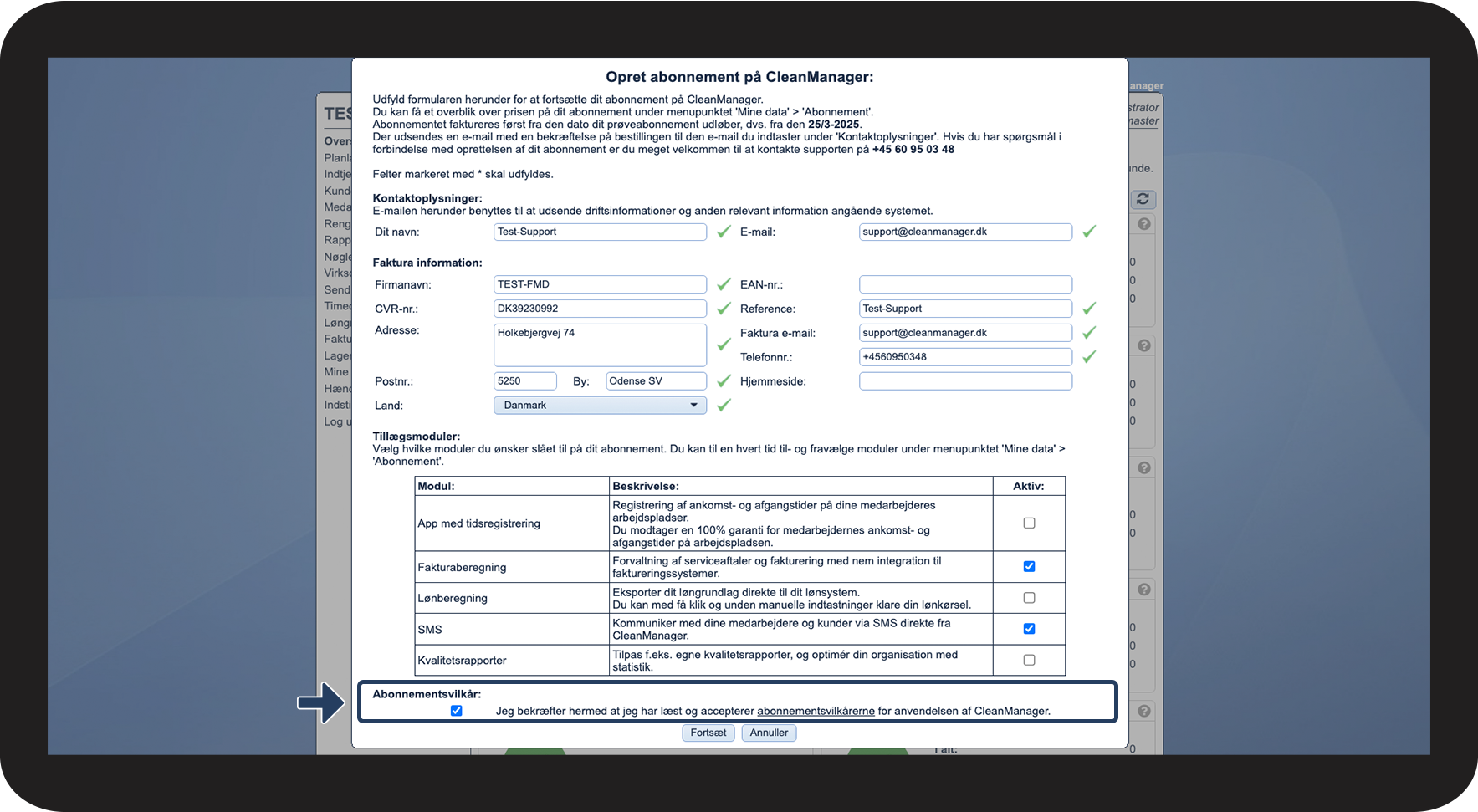Click the Aktiv column header

click(x=1029, y=486)
